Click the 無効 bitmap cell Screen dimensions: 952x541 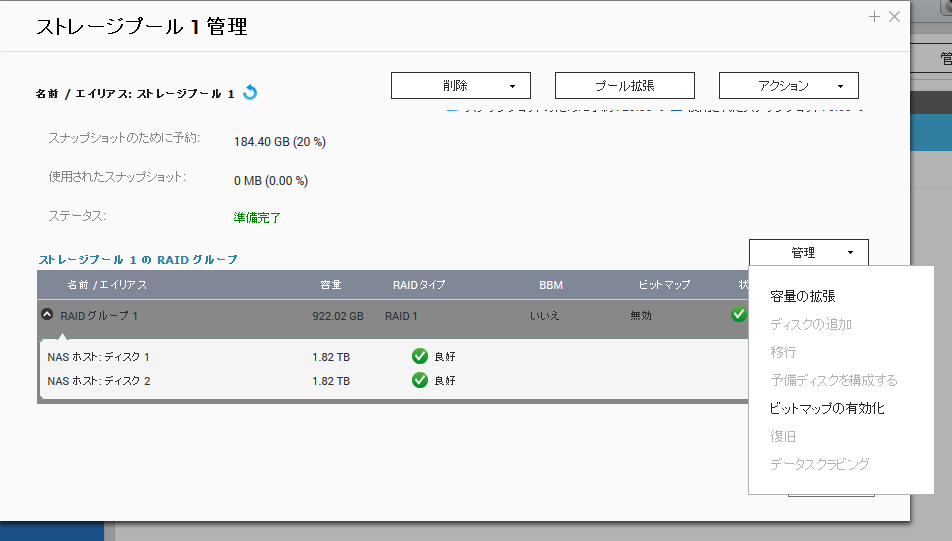(x=641, y=316)
